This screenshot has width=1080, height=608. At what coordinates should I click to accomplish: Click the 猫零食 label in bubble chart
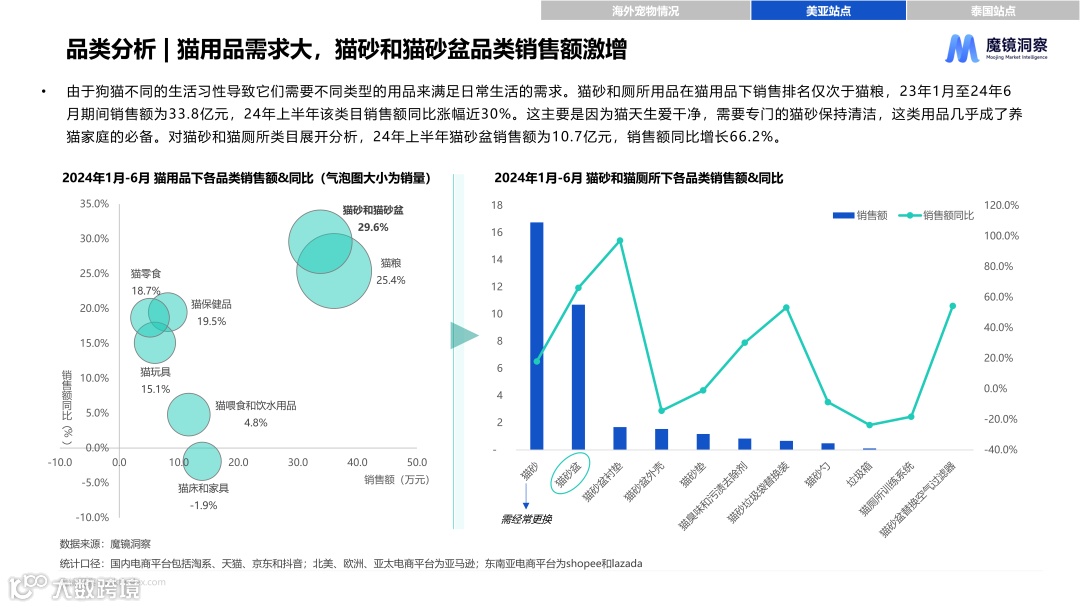tap(146, 273)
